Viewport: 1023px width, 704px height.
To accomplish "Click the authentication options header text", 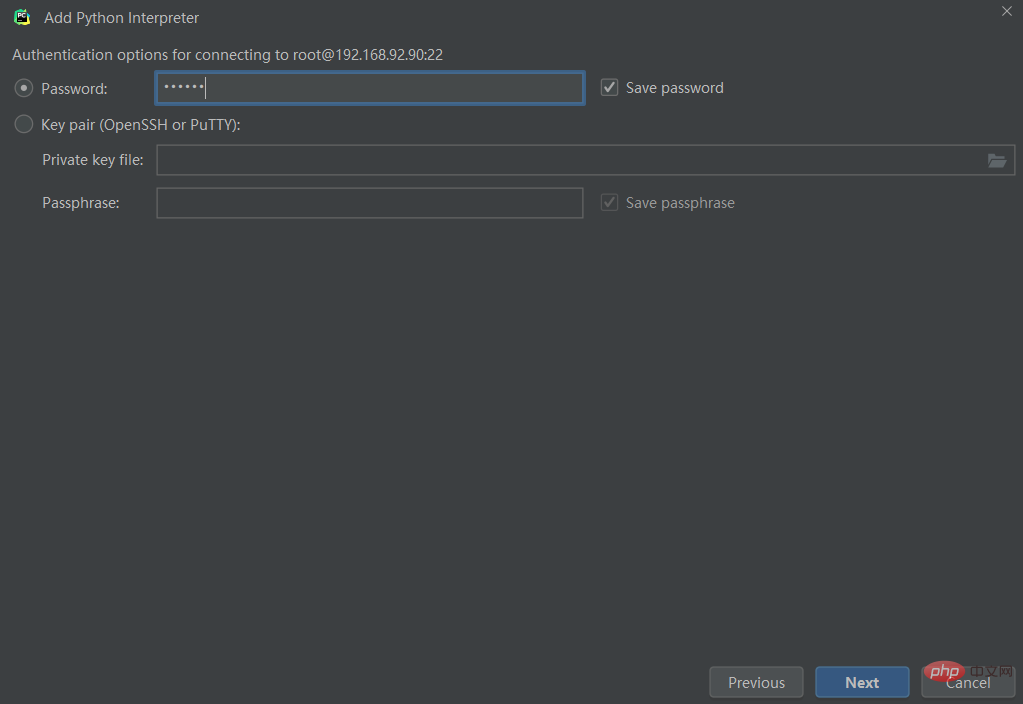I will 228,55.
